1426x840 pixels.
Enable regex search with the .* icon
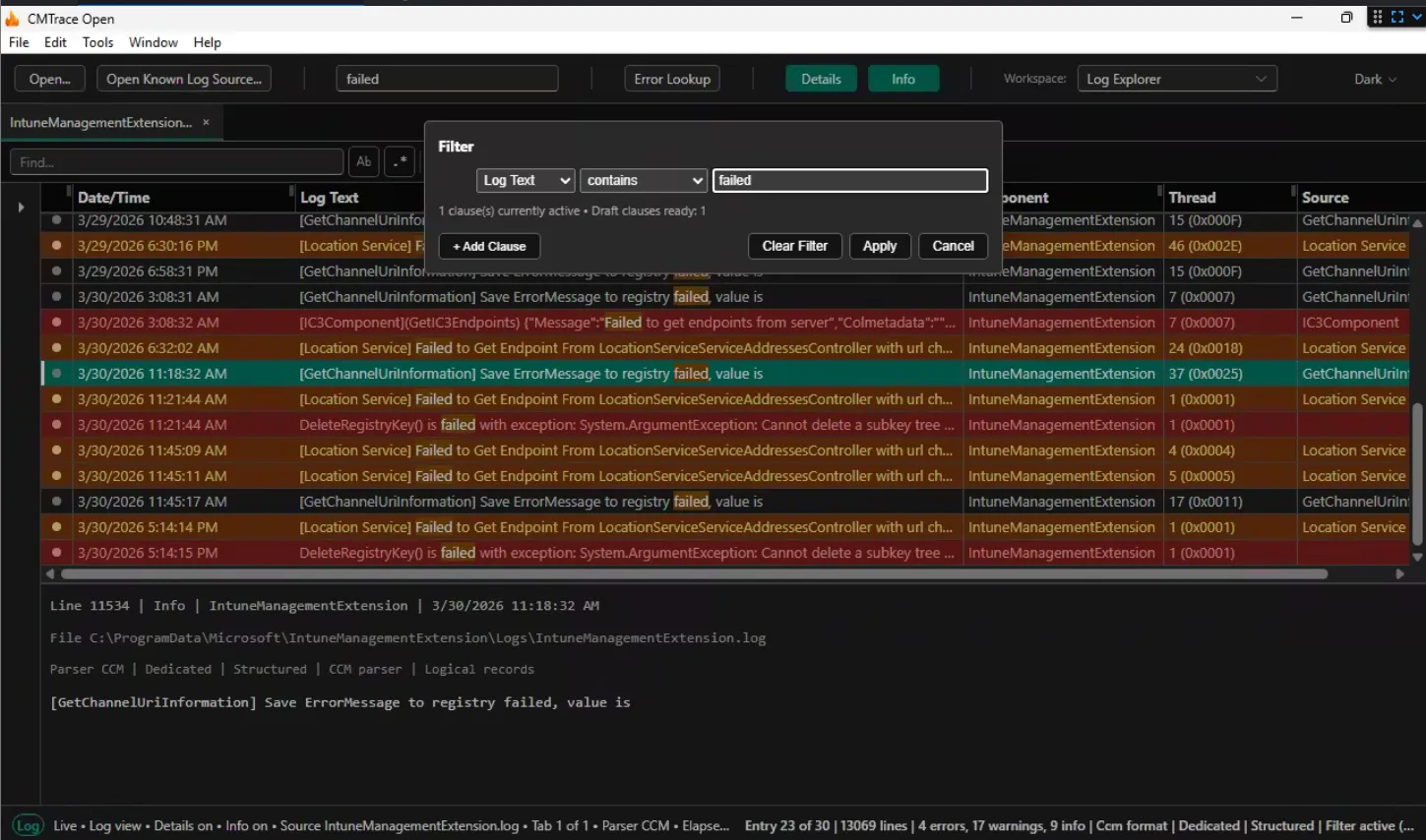tap(399, 161)
